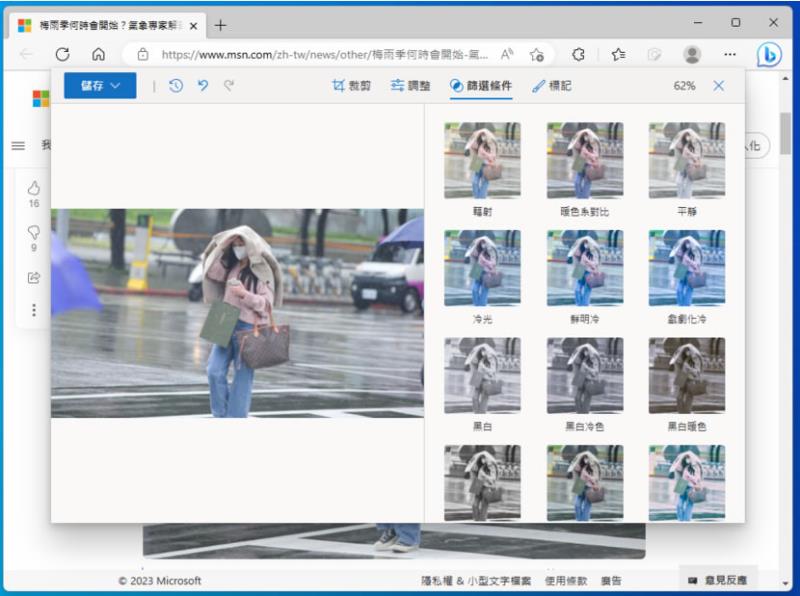Open a new browser tab
This screenshot has width=800, height=596.
point(220,25)
